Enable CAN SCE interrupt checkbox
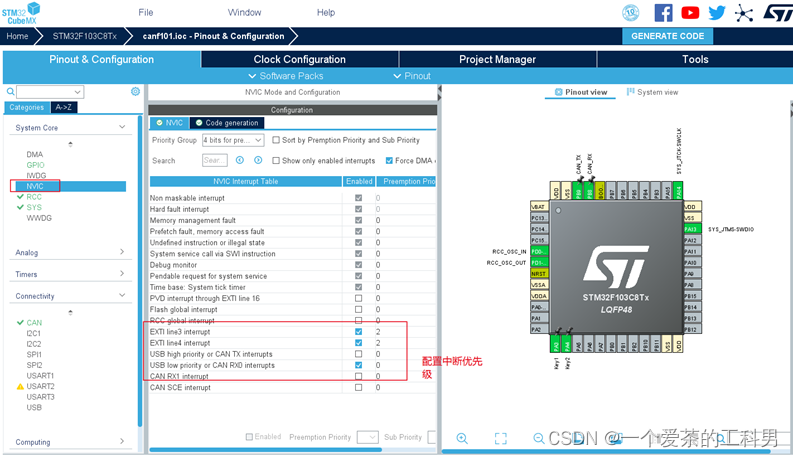793x457 pixels. (359, 387)
